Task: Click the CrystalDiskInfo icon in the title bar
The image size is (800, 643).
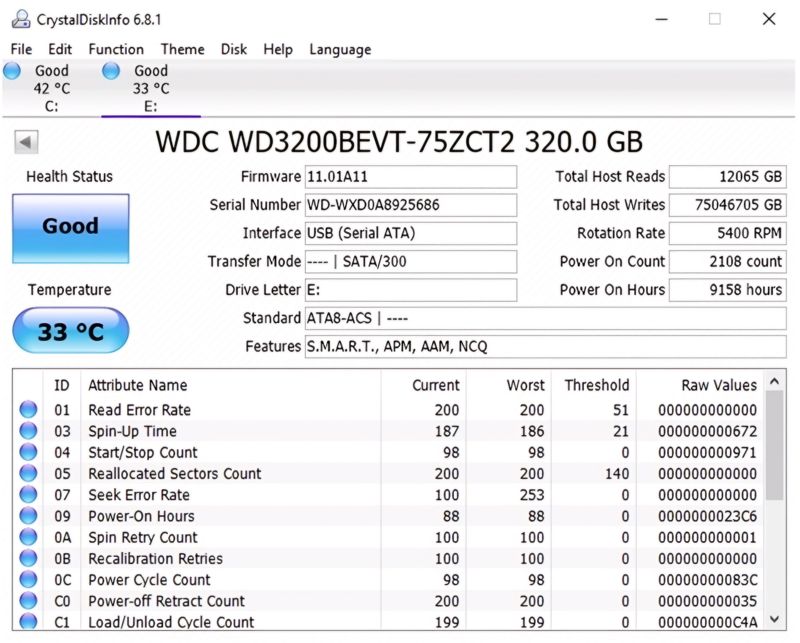Action: [20, 18]
